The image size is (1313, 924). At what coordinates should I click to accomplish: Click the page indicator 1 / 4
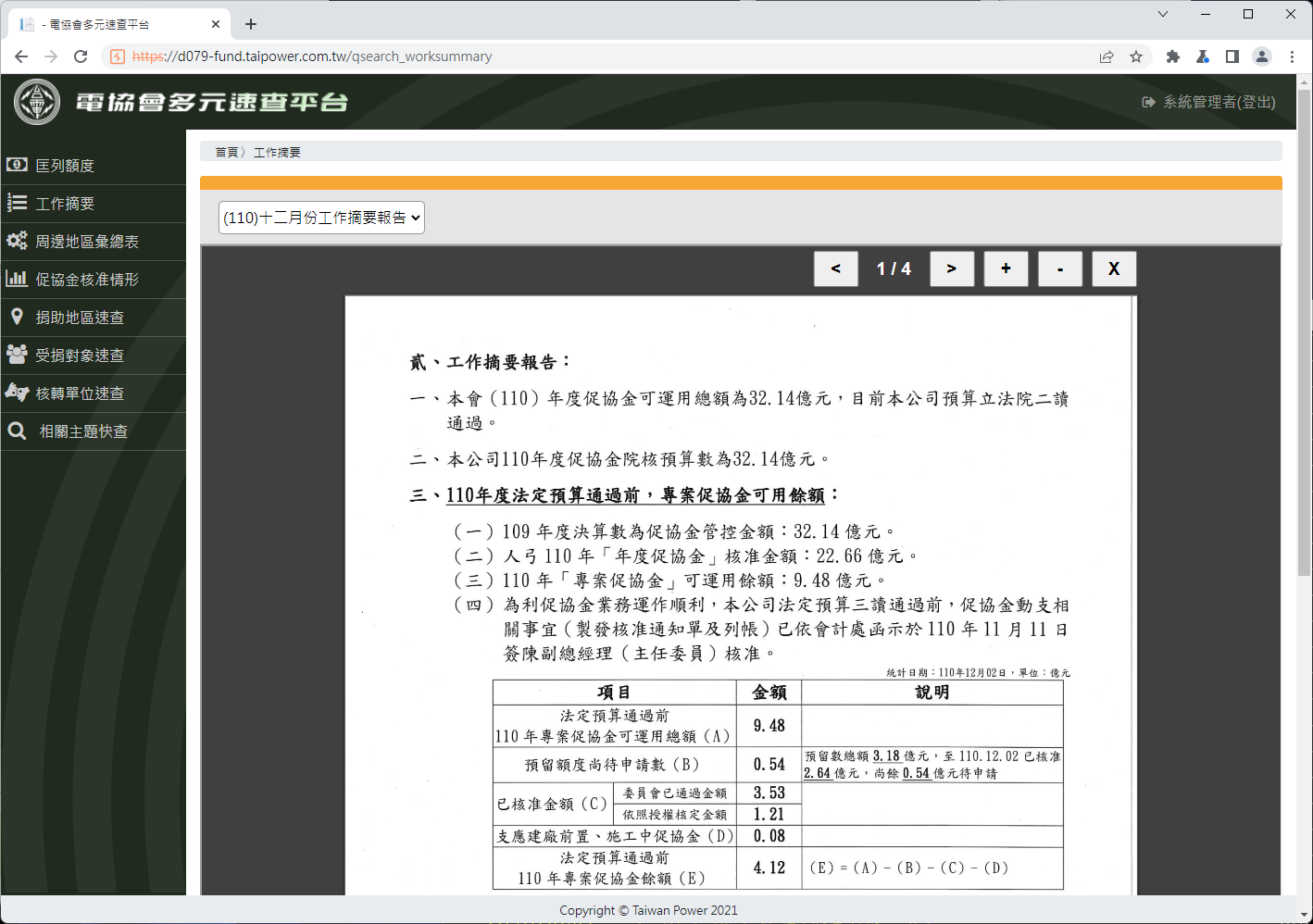tap(894, 268)
